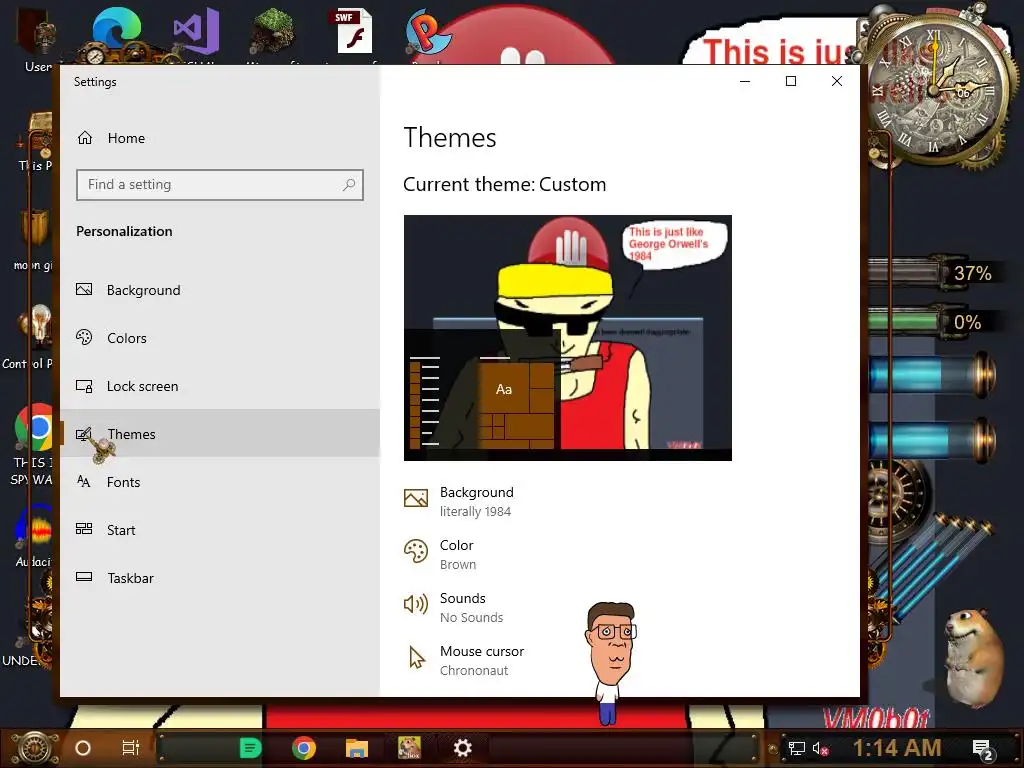Select the Themes page in the sidebar
Image resolution: width=1024 pixels, height=768 pixels.
tap(219, 434)
